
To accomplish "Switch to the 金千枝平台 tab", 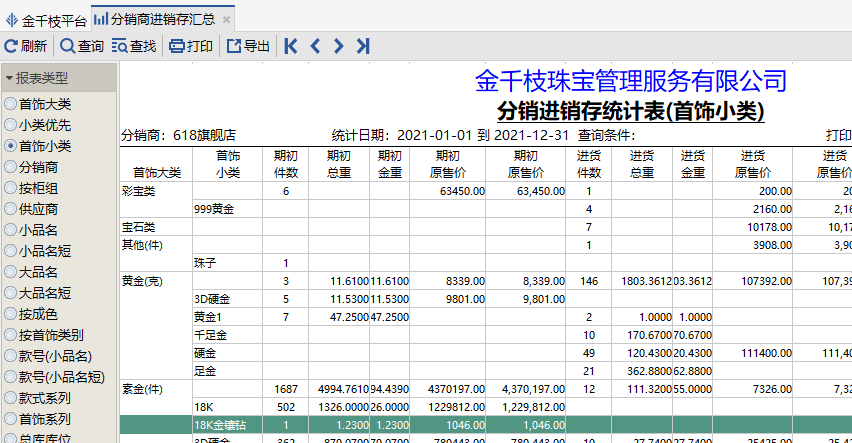I will point(46,20).
